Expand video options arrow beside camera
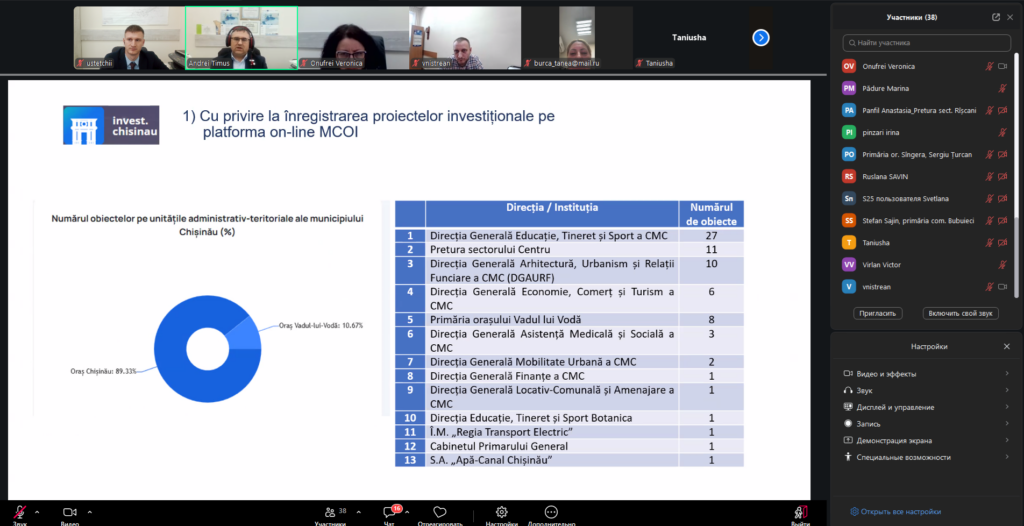1024x526 pixels. [x=91, y=512]
